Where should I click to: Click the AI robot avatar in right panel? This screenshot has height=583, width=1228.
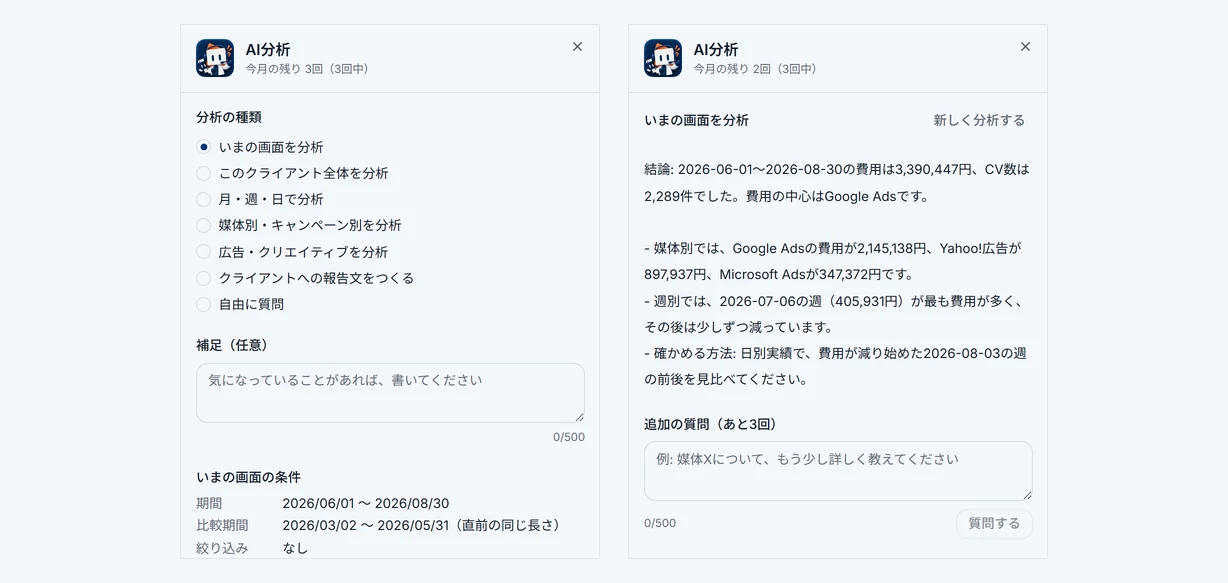point(663,58)
